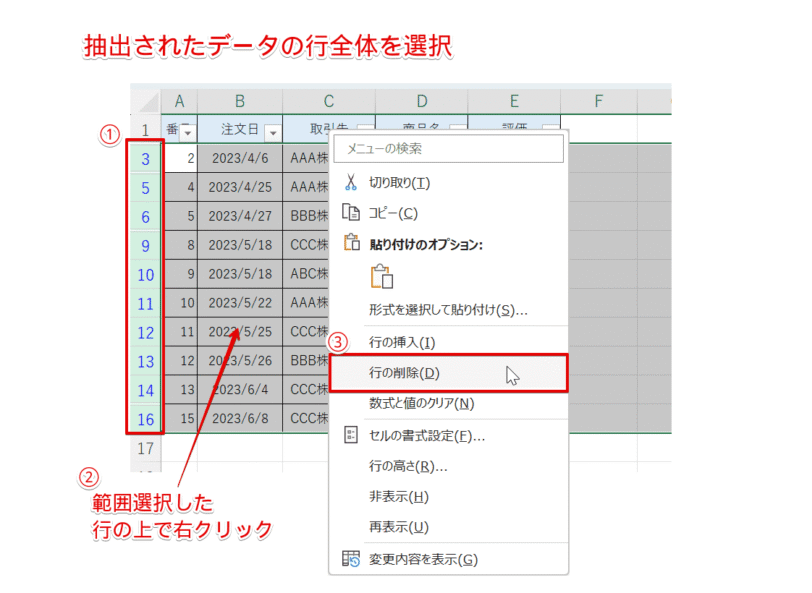
Task: Select column D header
Action: 422,101
